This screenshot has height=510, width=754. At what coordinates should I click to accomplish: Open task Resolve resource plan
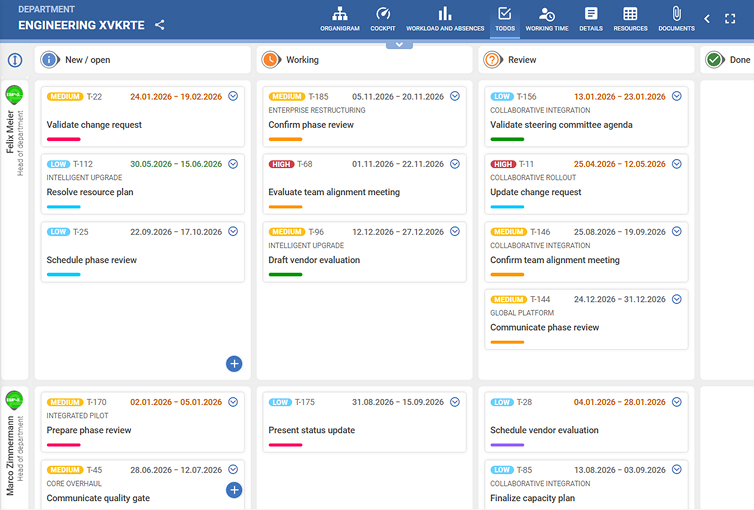click(x=90, y=192)
